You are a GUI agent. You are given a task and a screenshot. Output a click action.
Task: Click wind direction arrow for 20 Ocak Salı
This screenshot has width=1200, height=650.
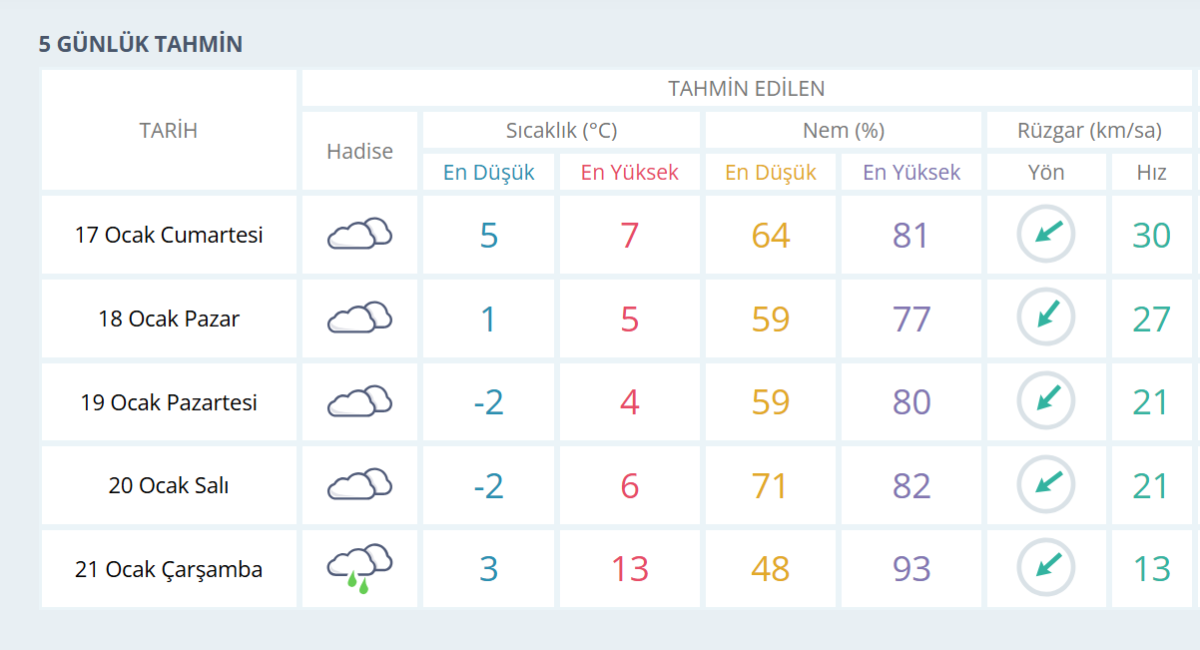(1046, 486)
